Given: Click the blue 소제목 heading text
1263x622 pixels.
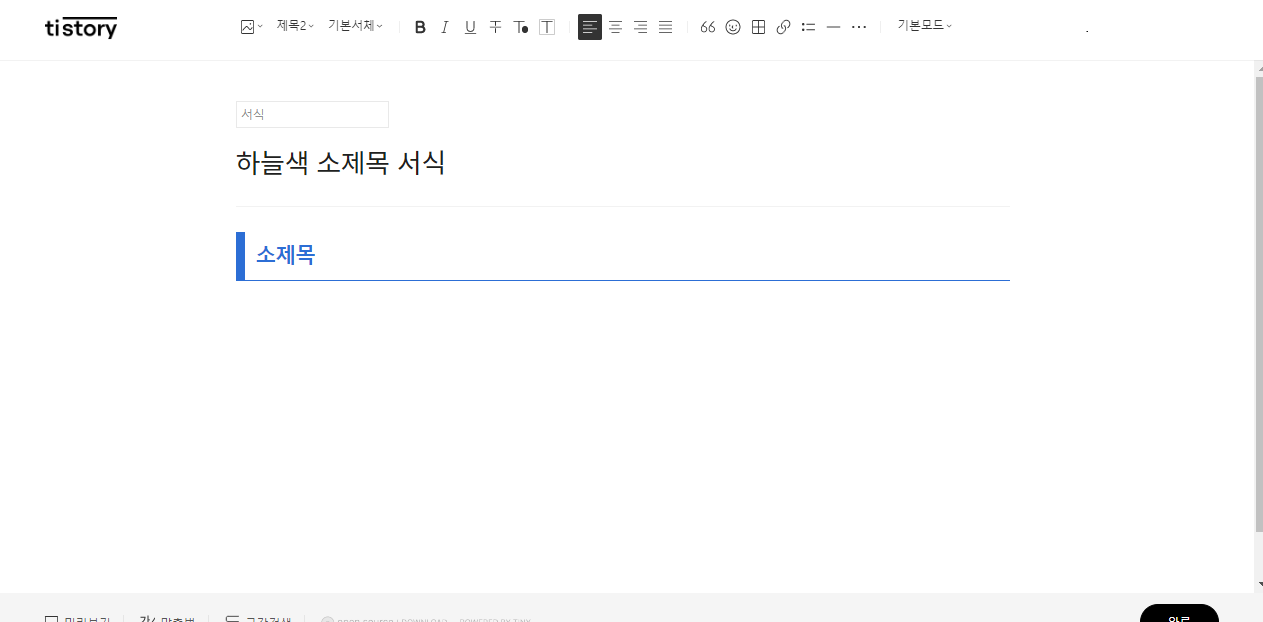Looking at the screenshot, I should [x=285, y=255].
